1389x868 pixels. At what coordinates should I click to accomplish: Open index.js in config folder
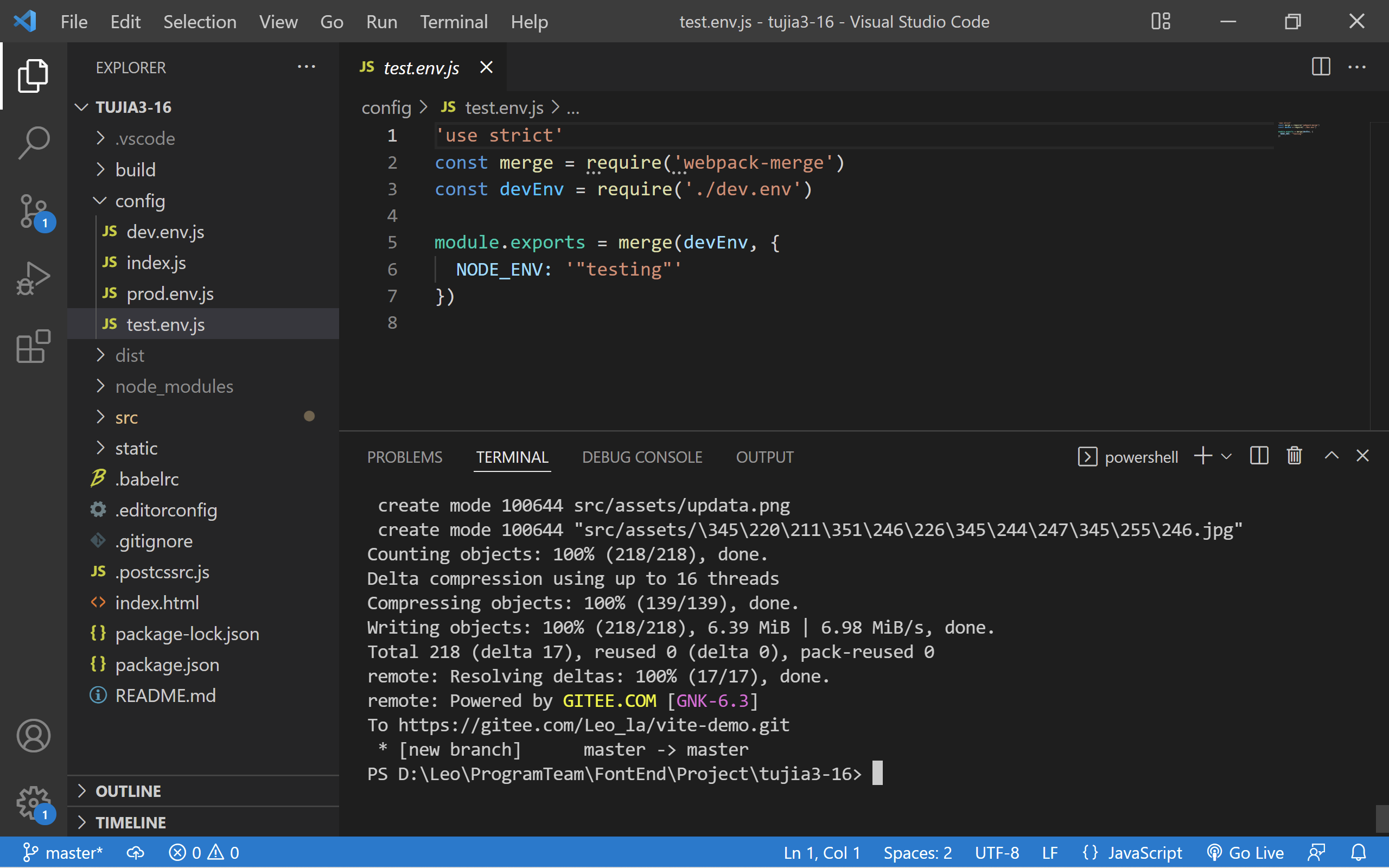point(203,263)
